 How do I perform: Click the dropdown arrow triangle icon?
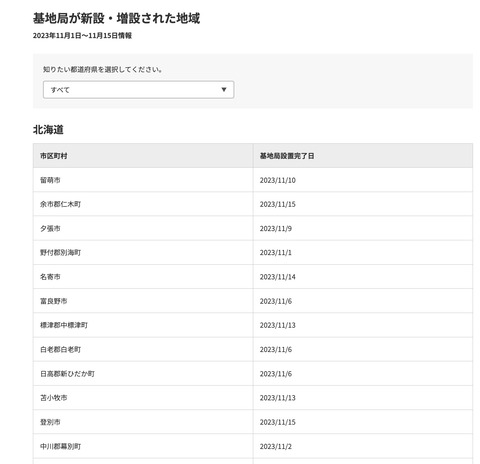pos(224,90)
